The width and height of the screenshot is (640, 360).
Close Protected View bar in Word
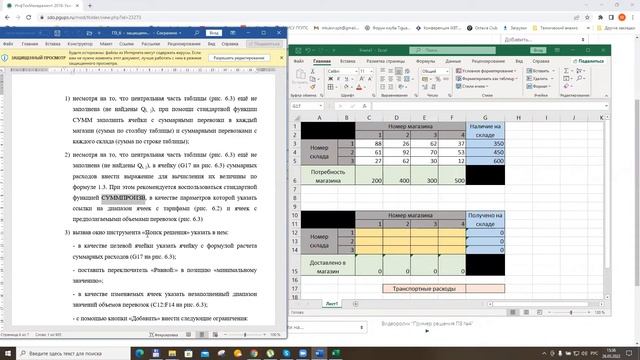281,58
